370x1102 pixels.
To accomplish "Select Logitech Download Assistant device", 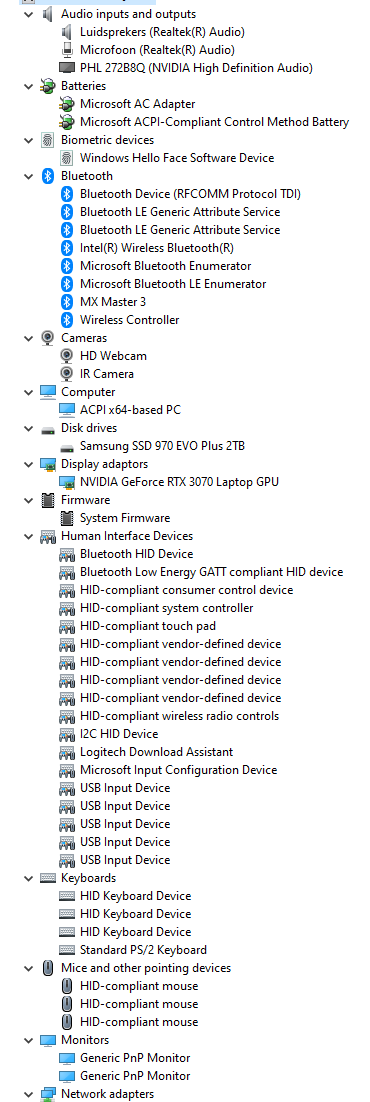I will 157,752.
